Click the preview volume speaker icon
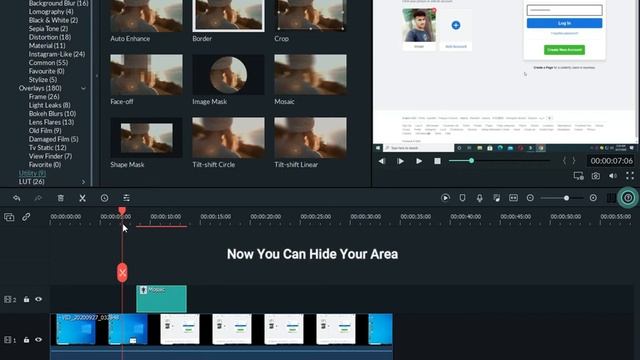 click(613, 176)
